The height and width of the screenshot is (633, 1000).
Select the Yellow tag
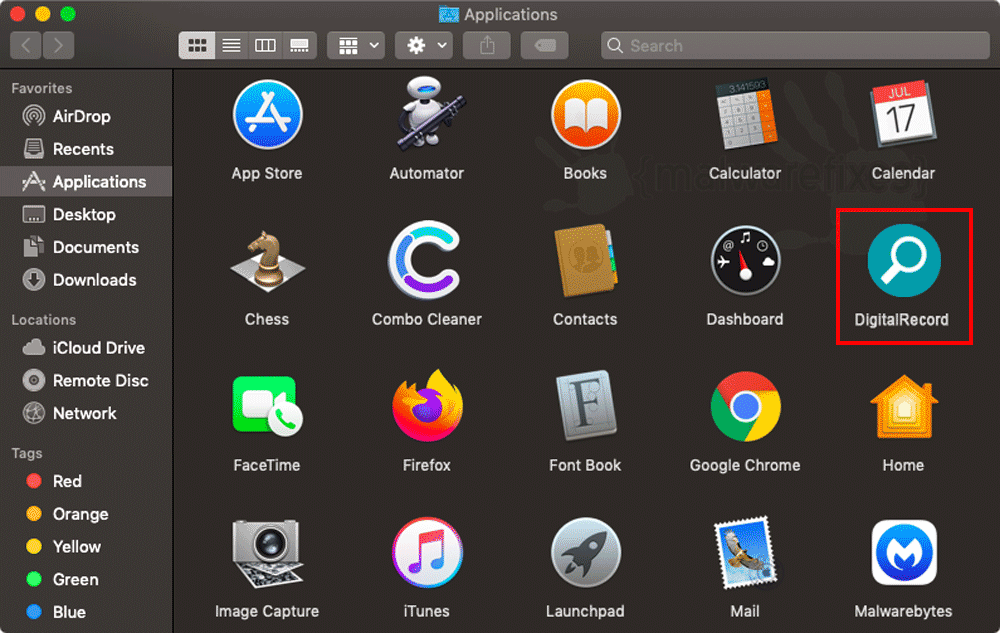tap(86, 547)
